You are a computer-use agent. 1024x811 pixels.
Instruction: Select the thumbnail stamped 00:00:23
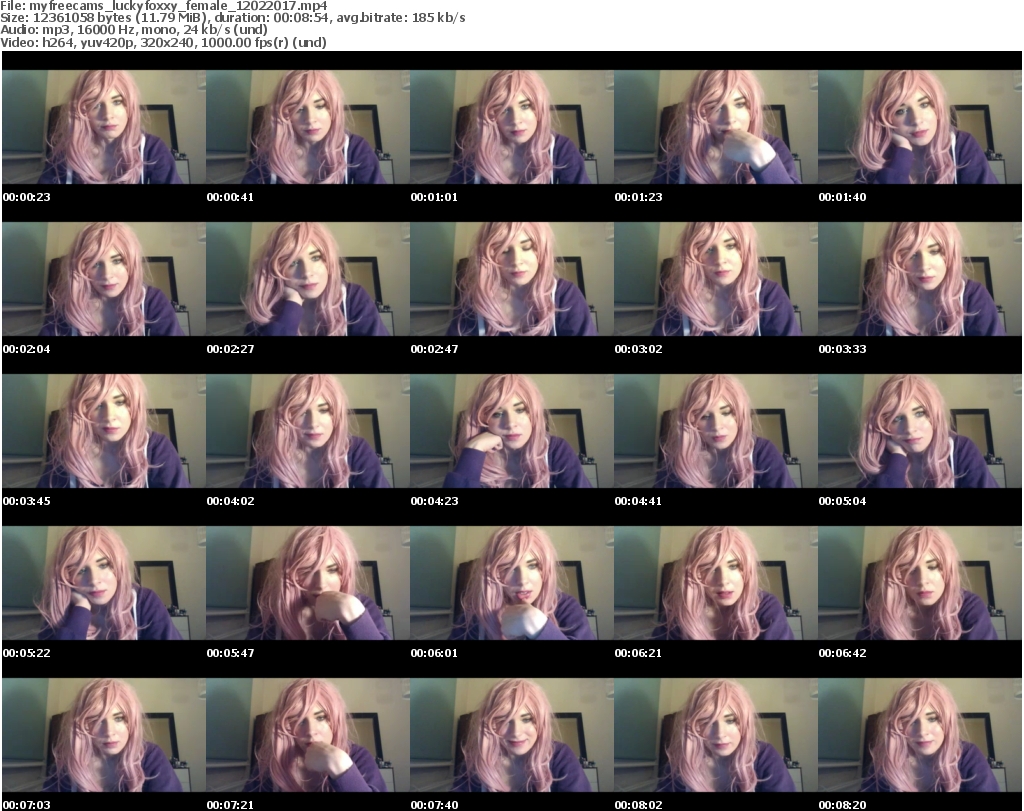coord(104,127)
